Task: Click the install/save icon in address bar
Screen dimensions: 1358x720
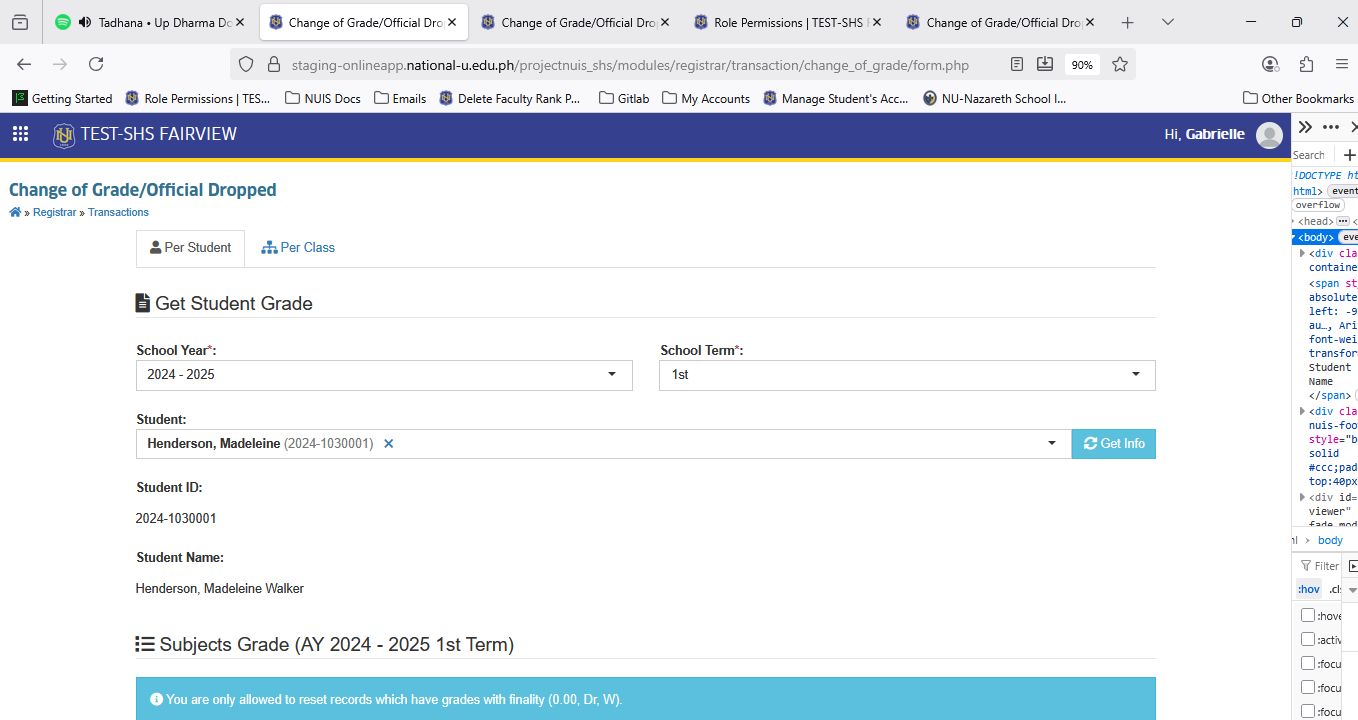Action: 1045,64
